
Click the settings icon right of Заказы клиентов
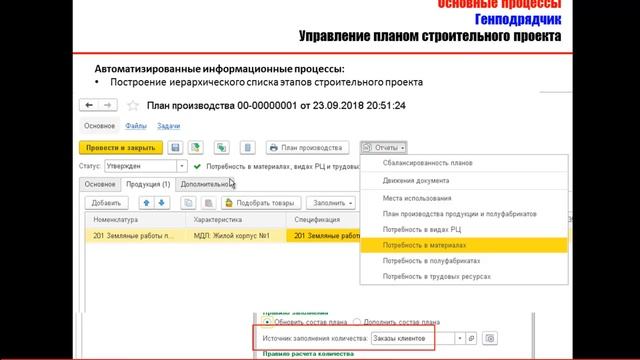click(x=490, y=338)
